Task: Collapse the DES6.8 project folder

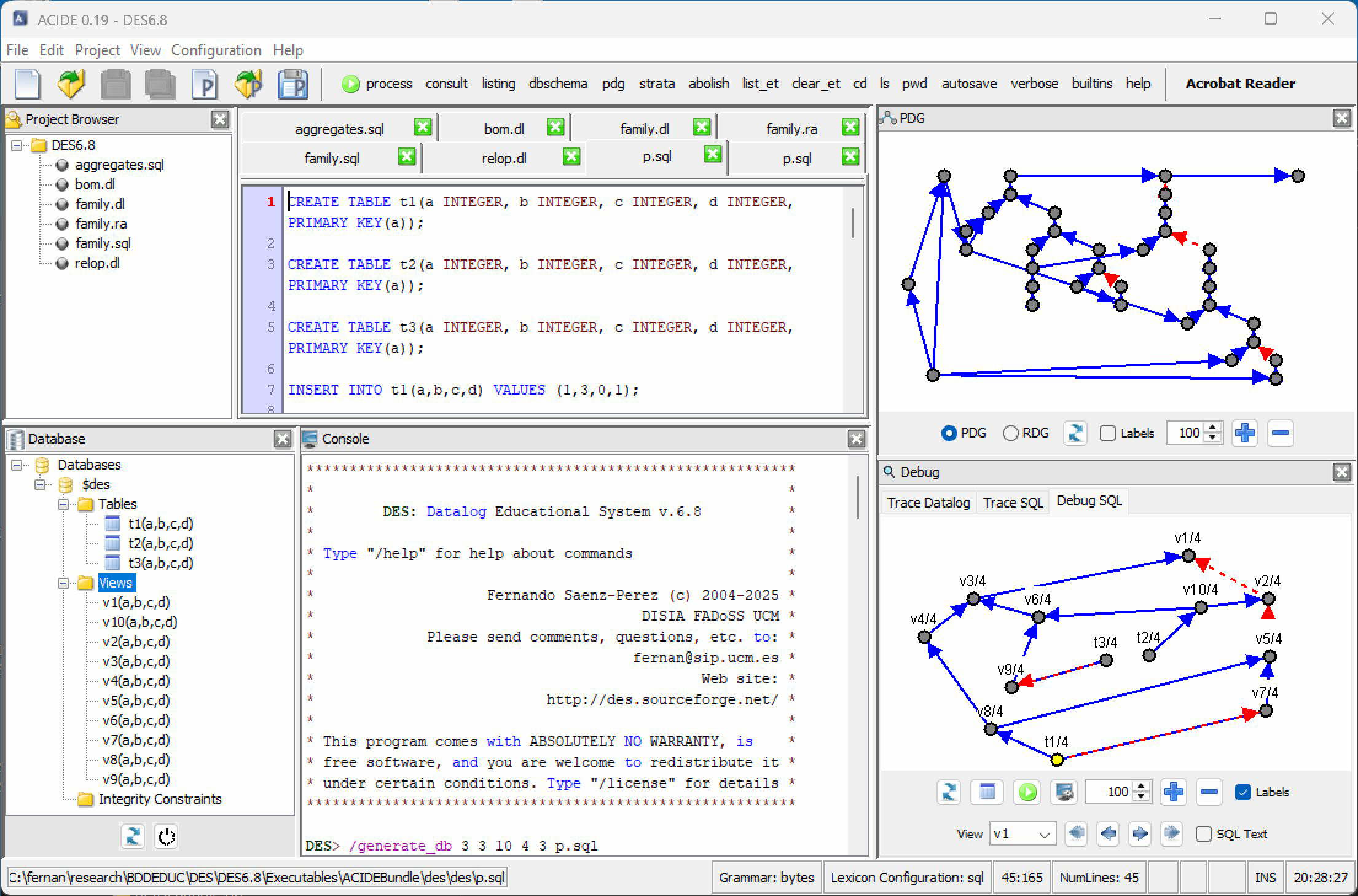Action: click(17, 145)
